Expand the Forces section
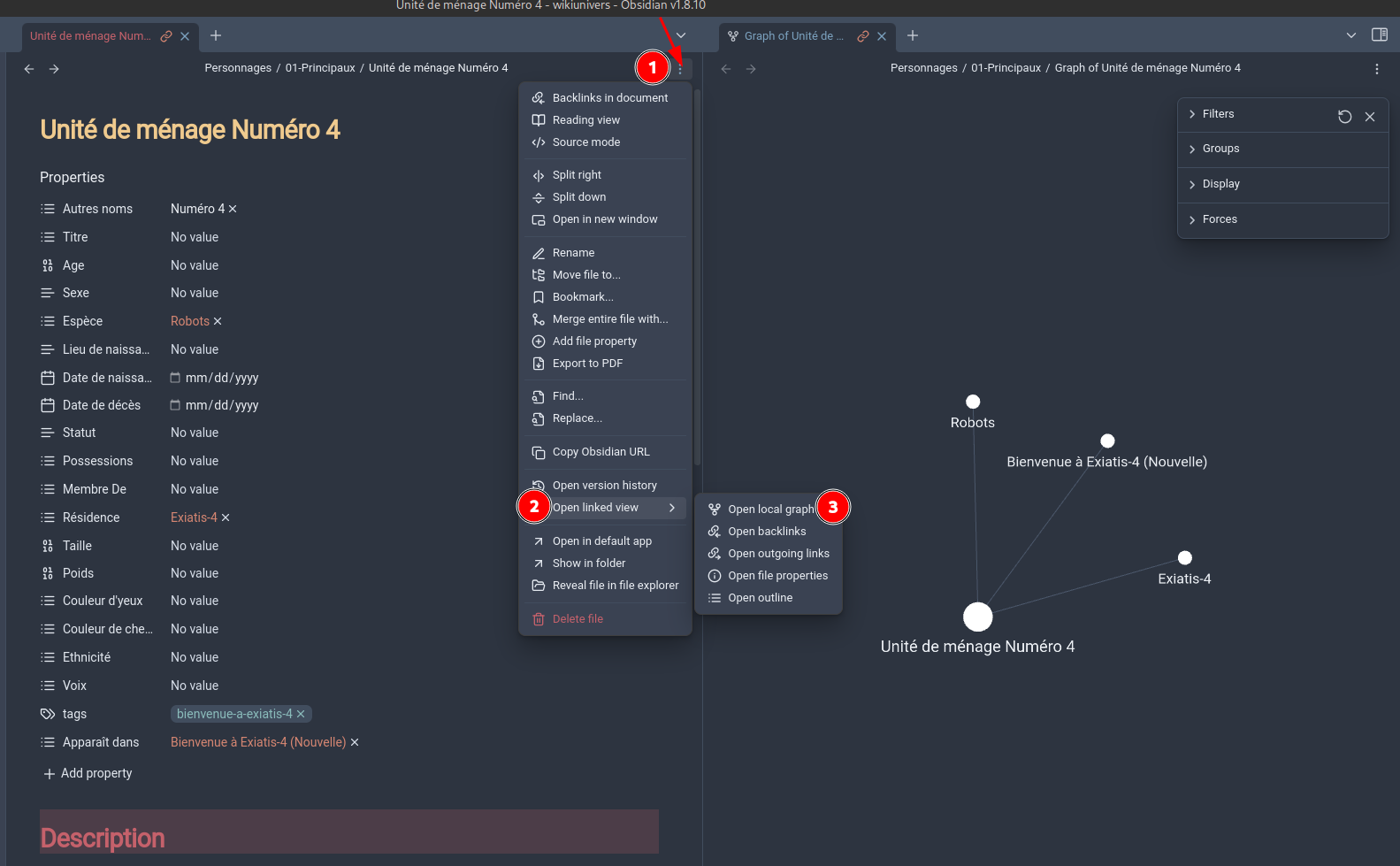 point(1220,219)
